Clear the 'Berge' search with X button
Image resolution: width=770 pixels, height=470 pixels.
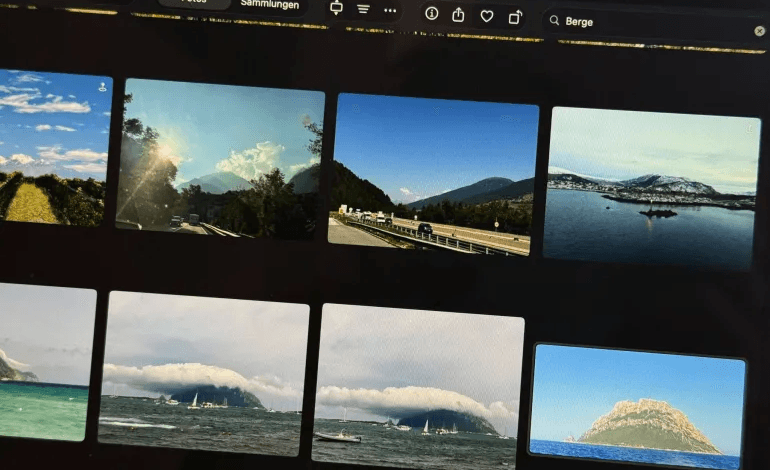tap(759, 31)
